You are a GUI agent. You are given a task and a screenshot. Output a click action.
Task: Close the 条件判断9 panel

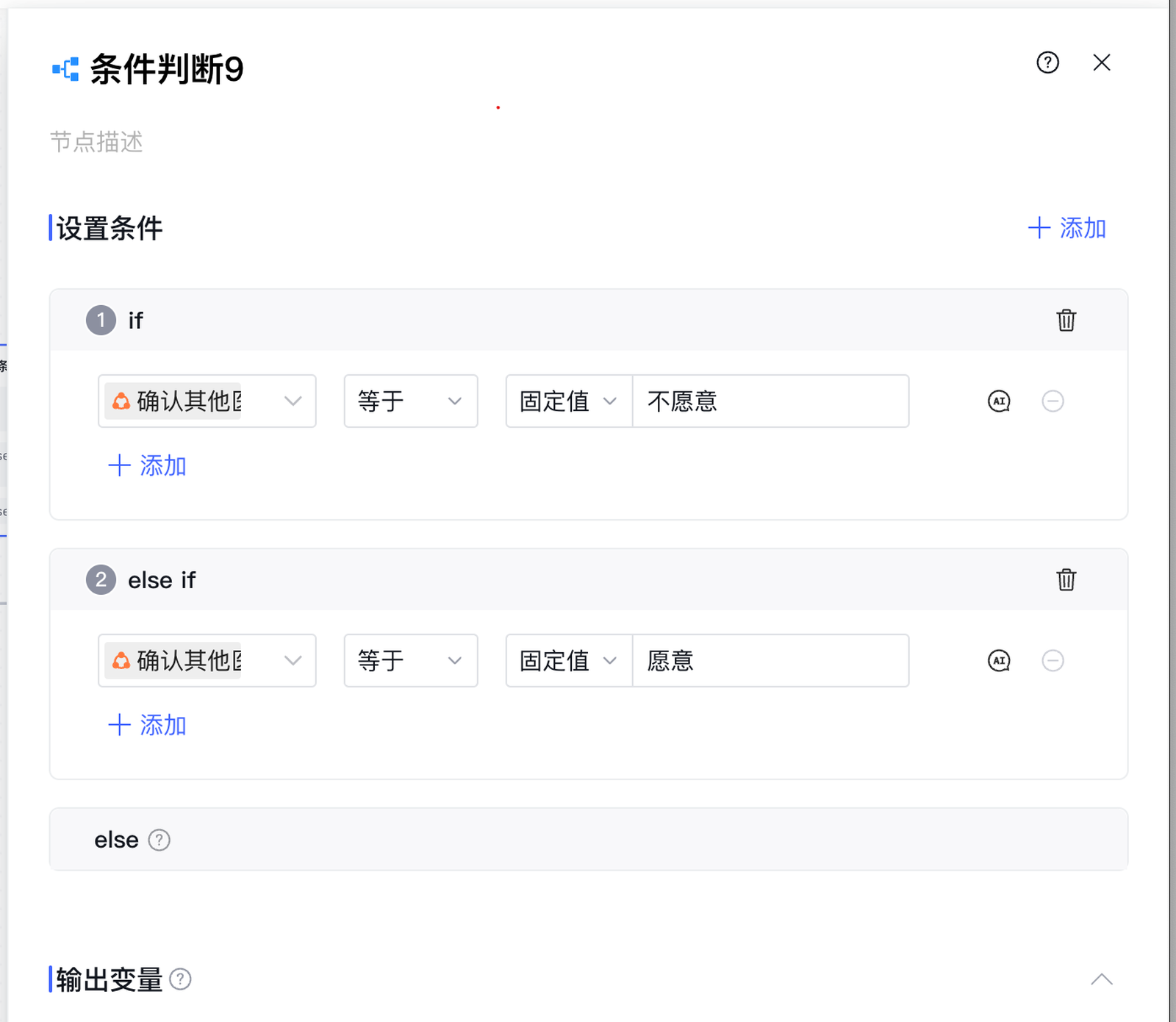click(x=1101, y=63)
